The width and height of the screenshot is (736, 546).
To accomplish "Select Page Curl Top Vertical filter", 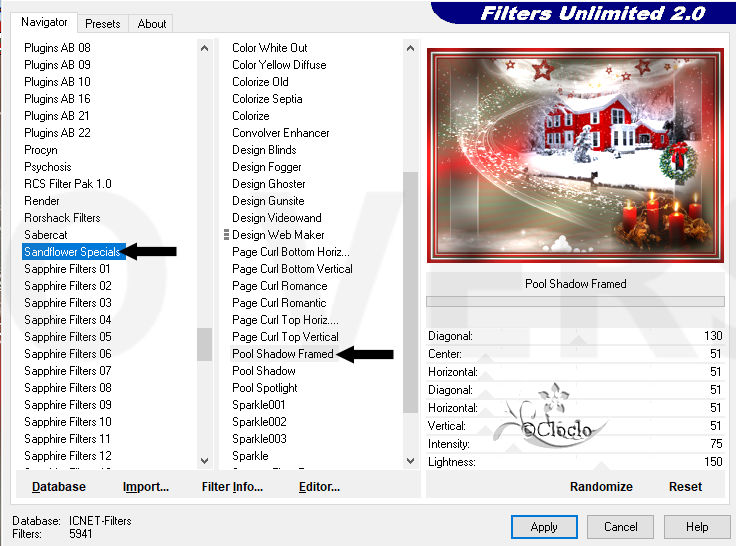I will coord(285,337).
